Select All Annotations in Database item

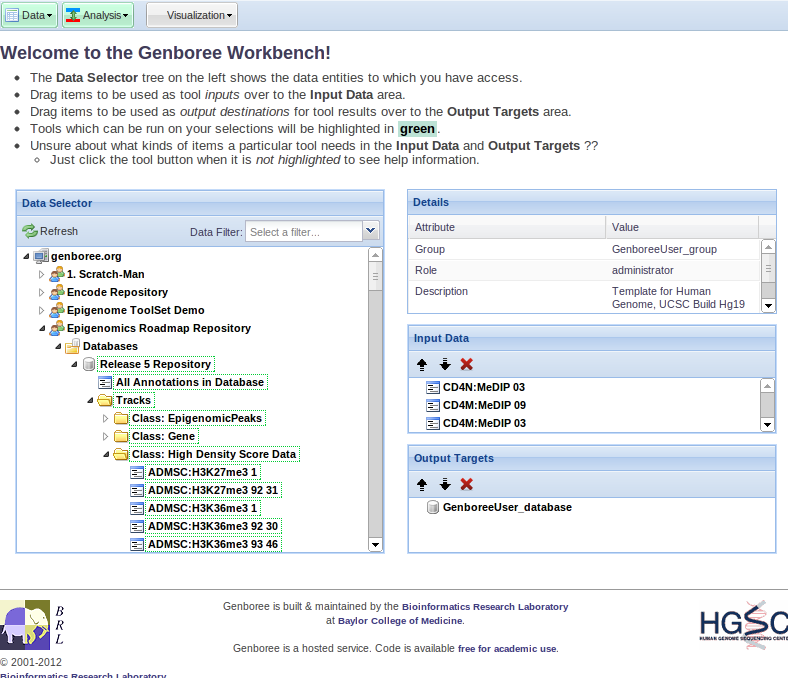click(x=189, y=382)
